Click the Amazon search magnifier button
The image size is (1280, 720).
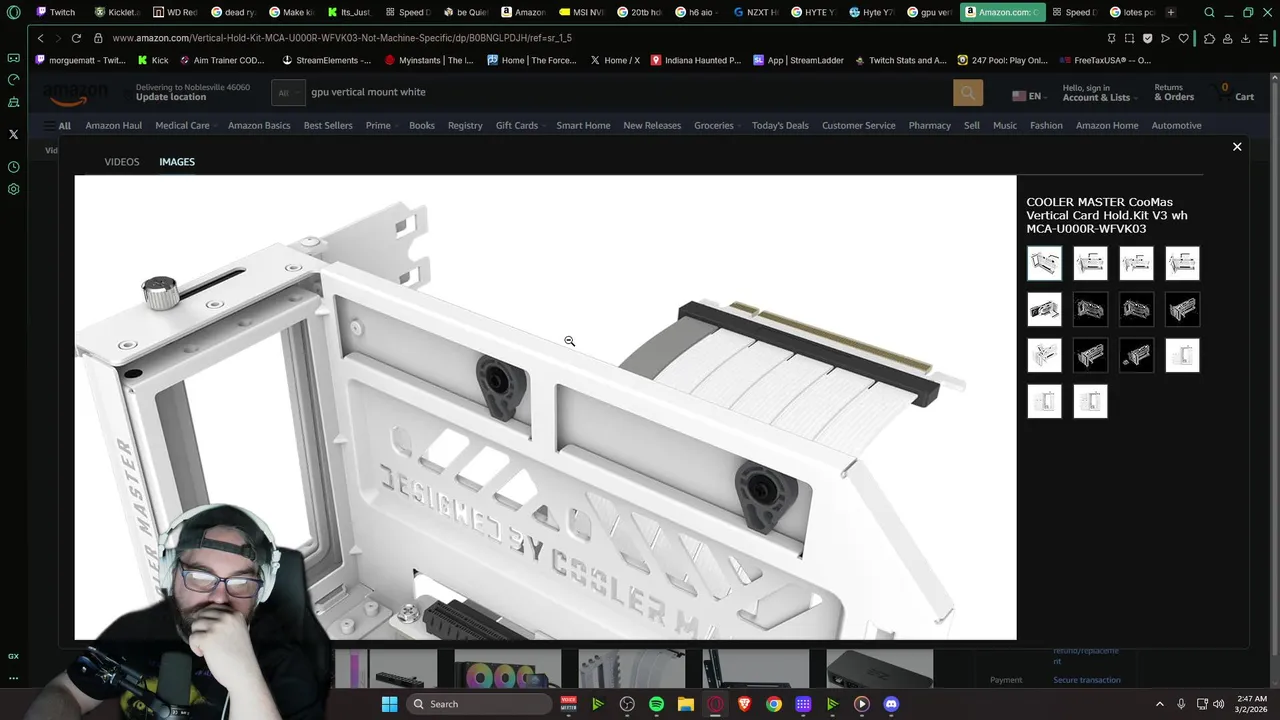(x=968, y=93)
